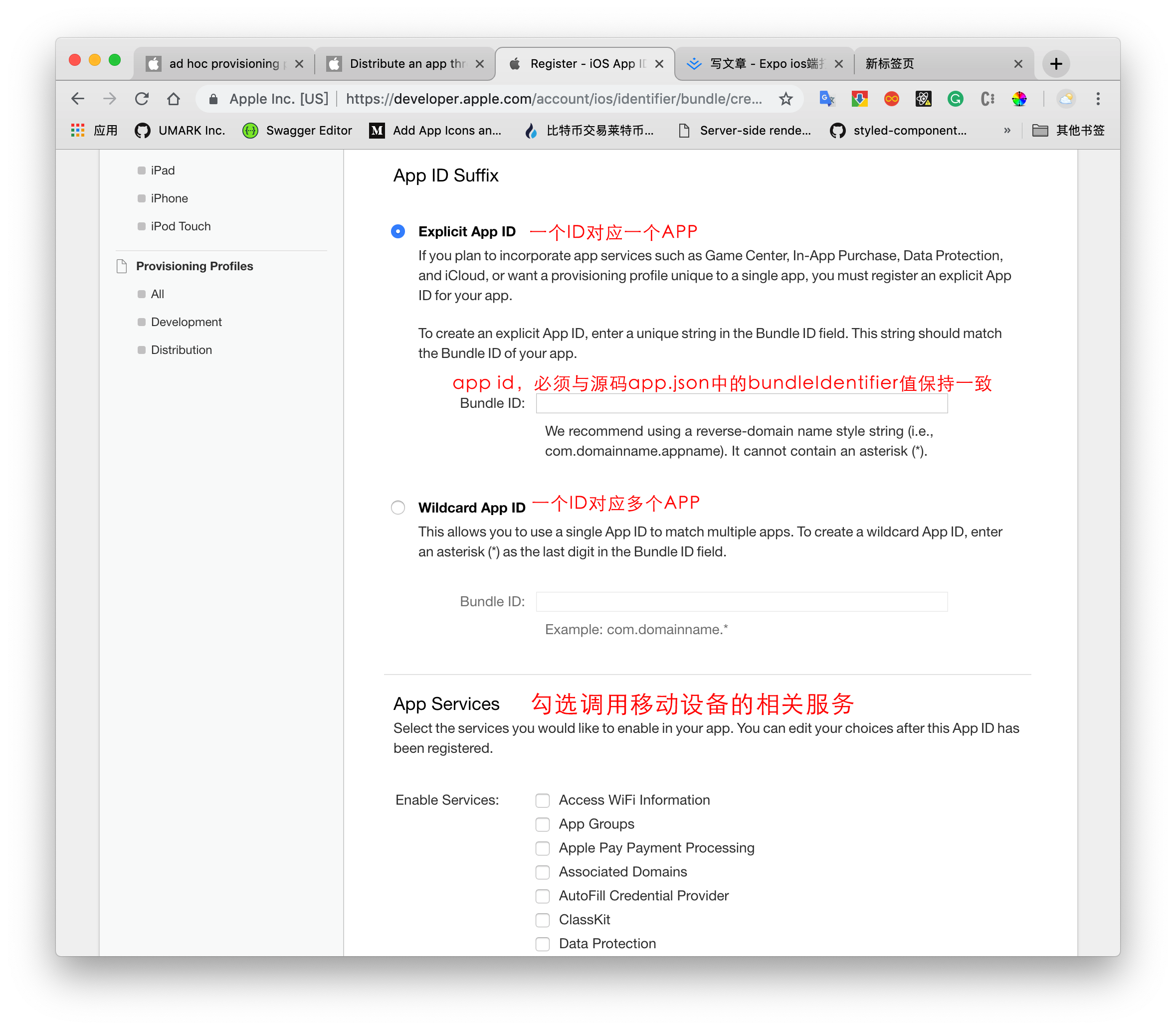Click the Grammarly extension icon

(955, 99)
